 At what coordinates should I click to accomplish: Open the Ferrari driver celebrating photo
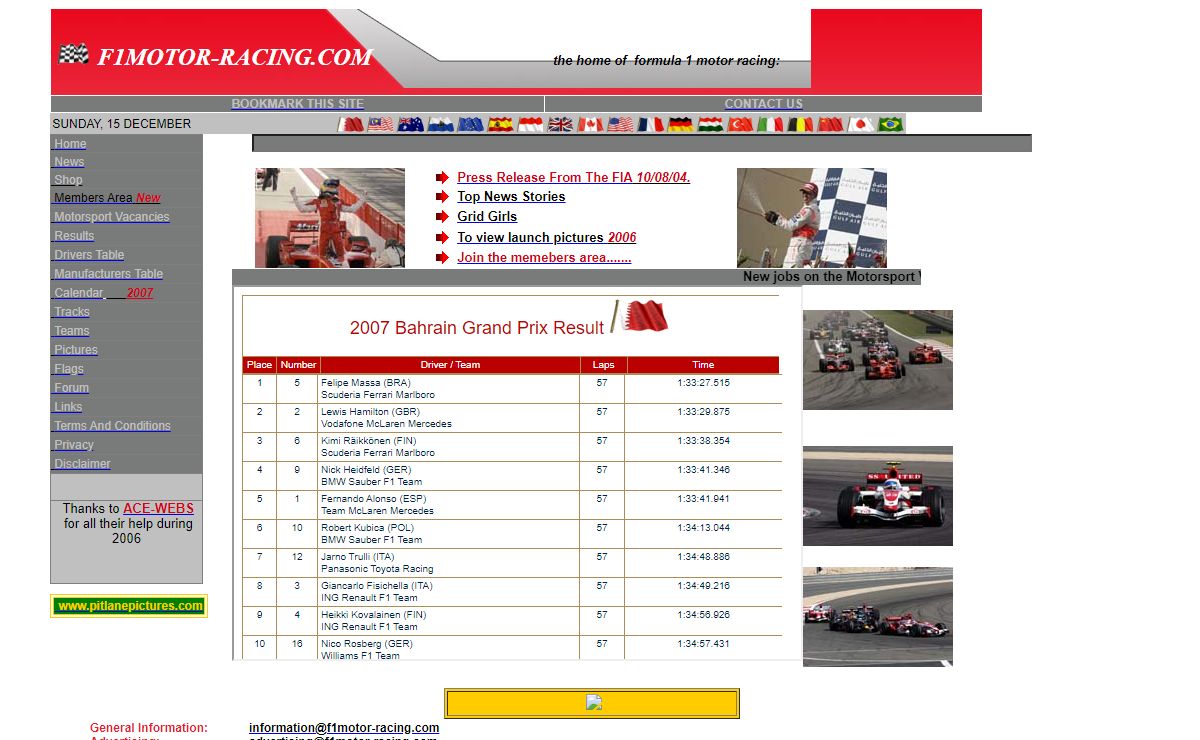(x=330, y=218)
